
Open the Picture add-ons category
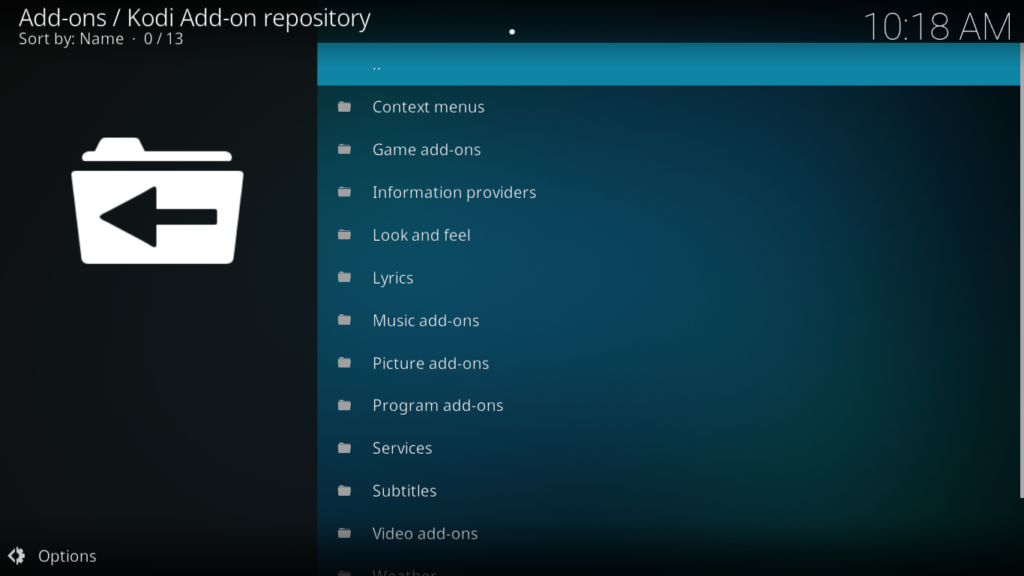(430, 363)
